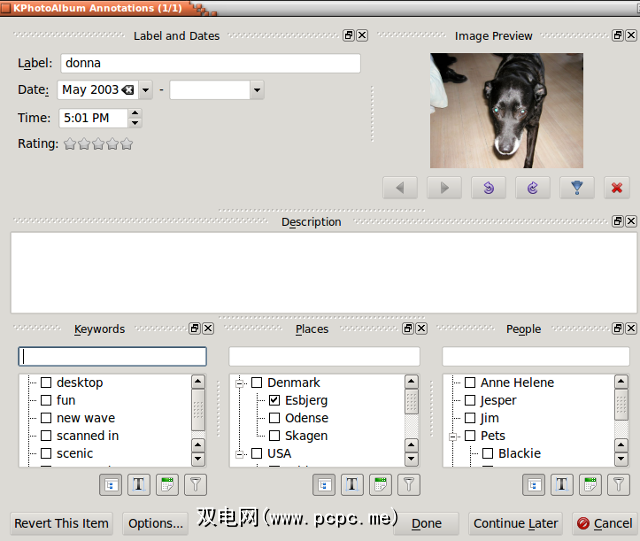Click the Continue Later button
Image resolution: width=640 pixels, height=541 pixels.
pyautogui.click(x=515, y=523)
